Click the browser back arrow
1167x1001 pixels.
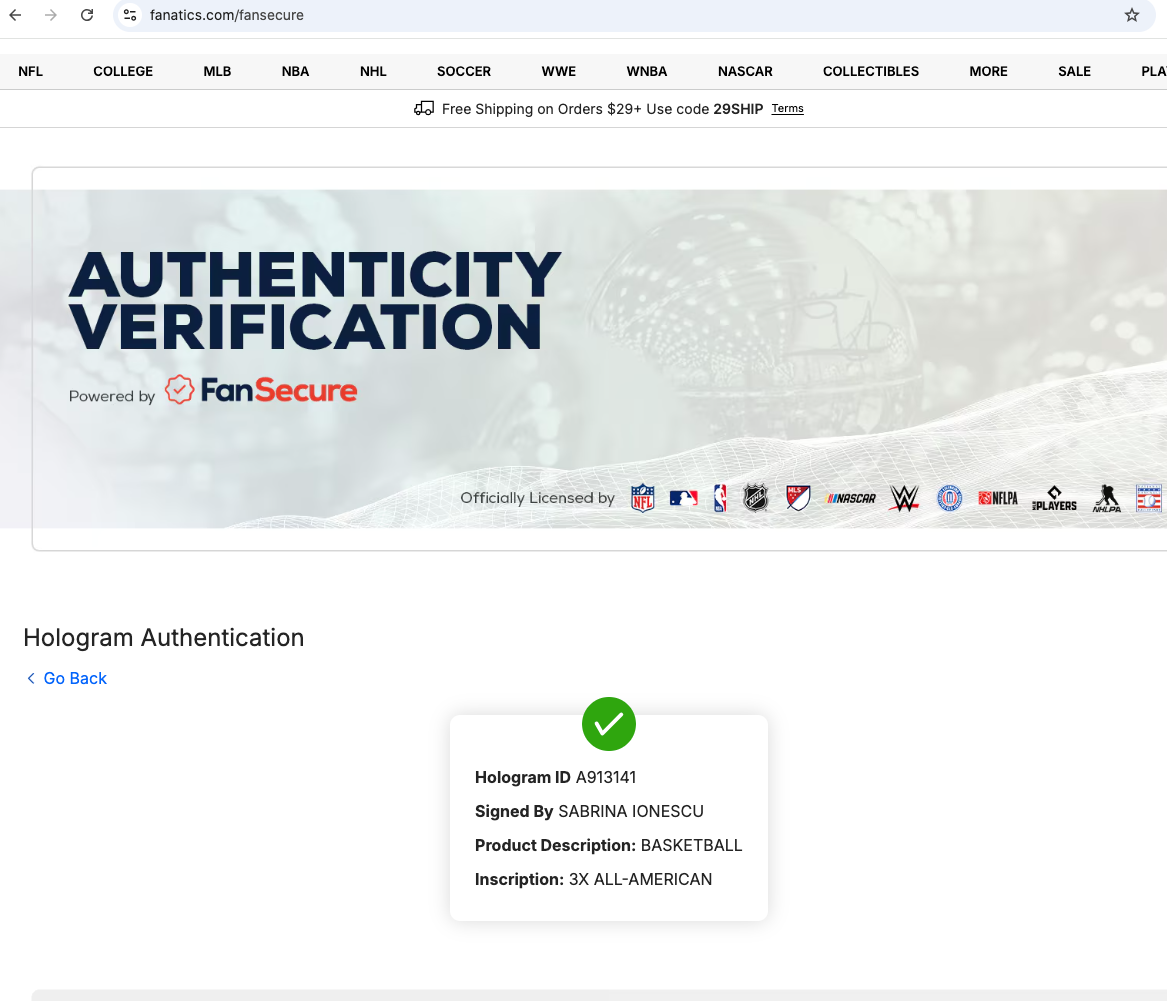pyautogui.click(x=15, y=15)
